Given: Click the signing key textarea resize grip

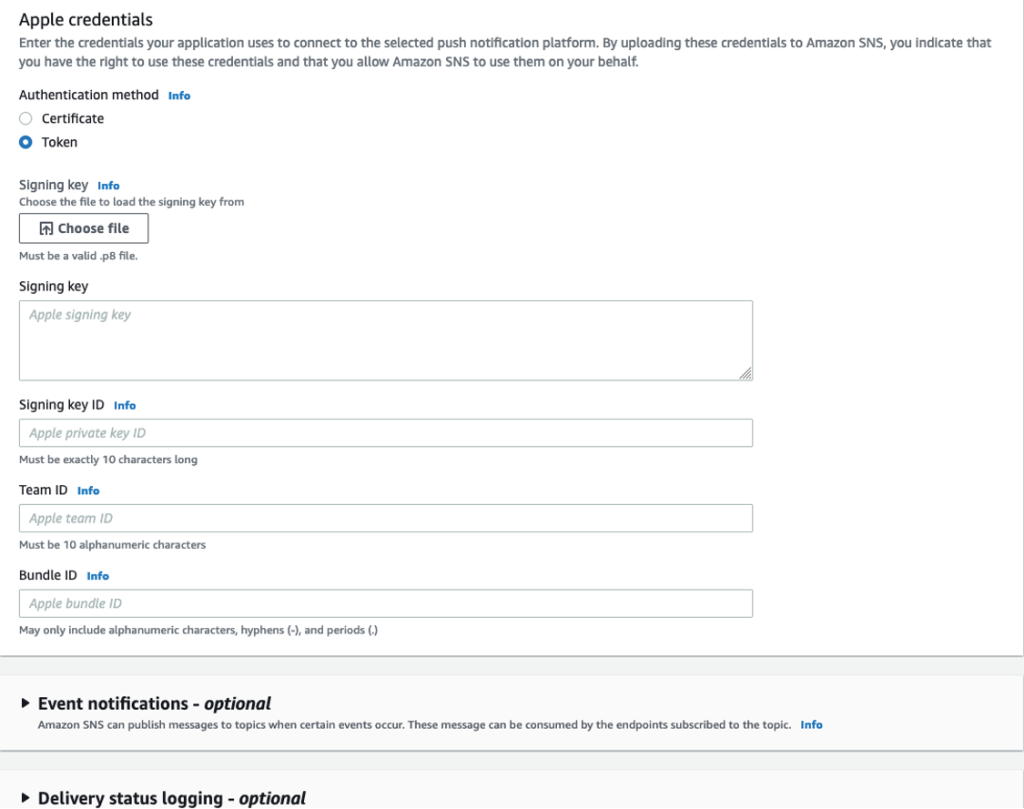Looking at the screenshot, I should 747,373.
